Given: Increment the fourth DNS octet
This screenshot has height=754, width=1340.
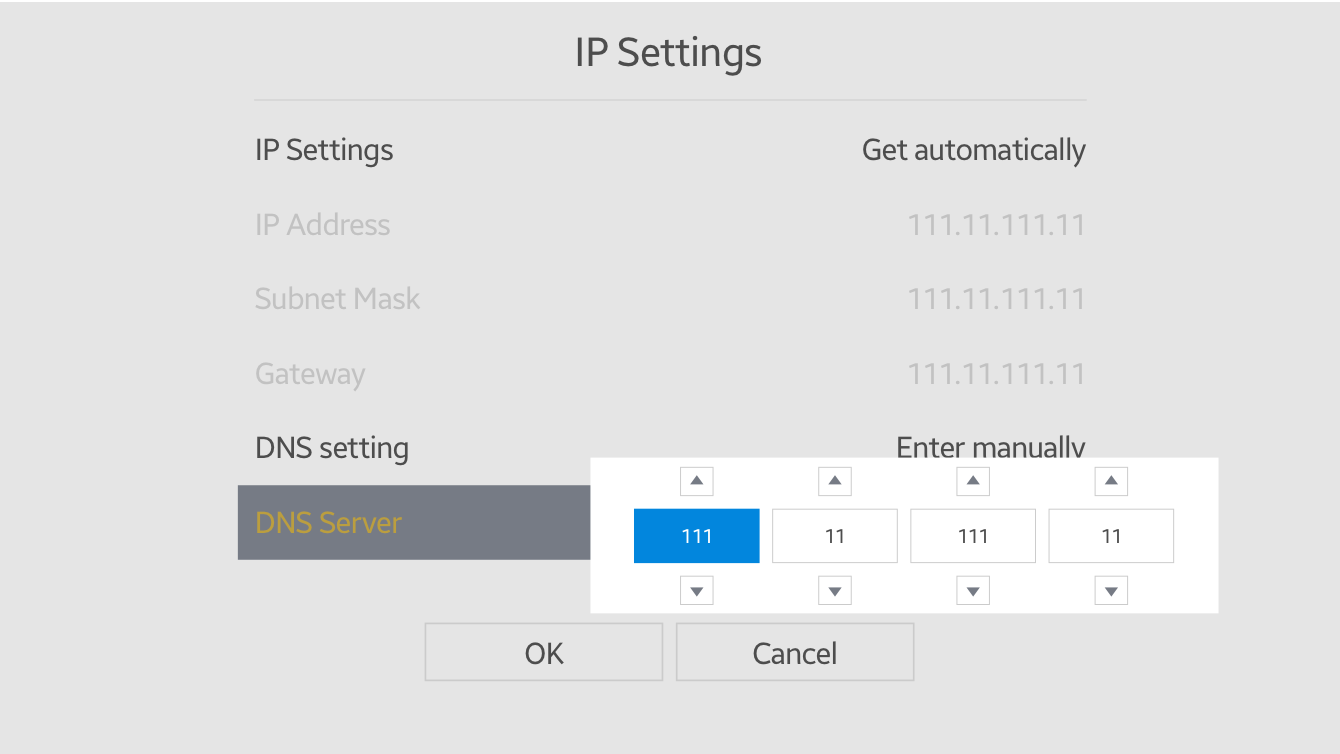Looking at the screenshot, I should point(1111,482).
